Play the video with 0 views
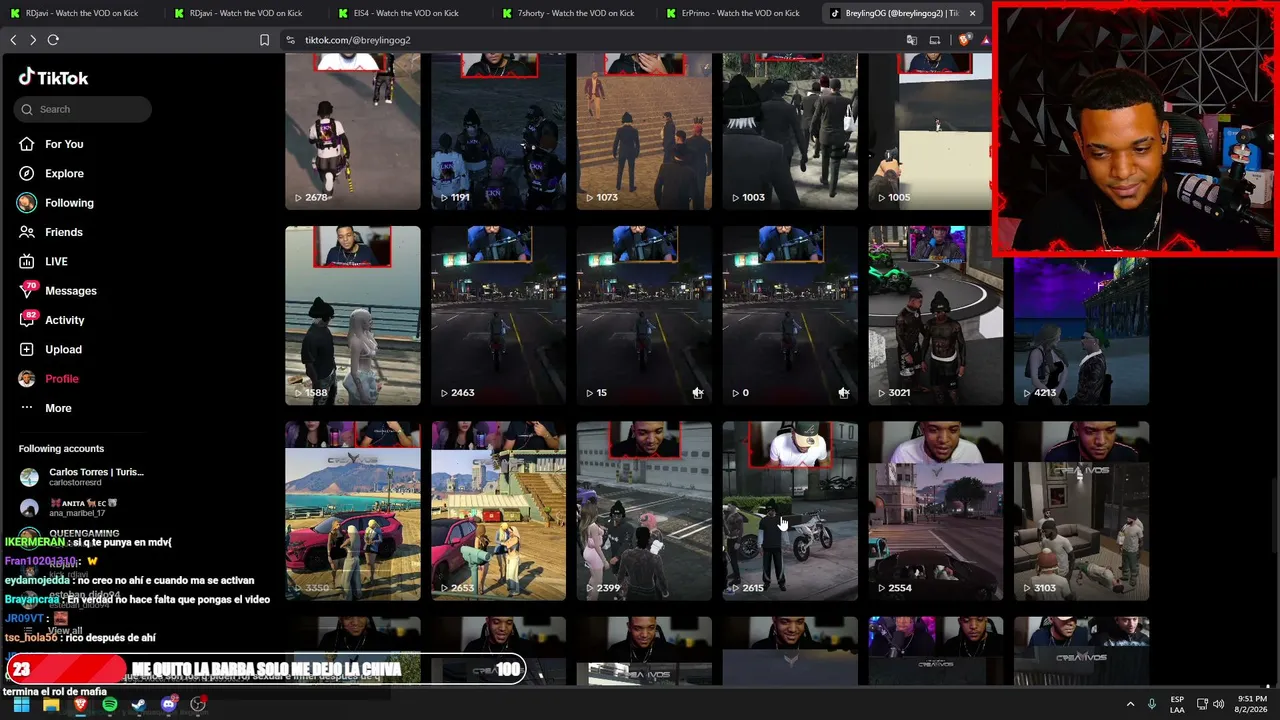The height and width of the screenshot is (720, 1280). click(790, 315)
